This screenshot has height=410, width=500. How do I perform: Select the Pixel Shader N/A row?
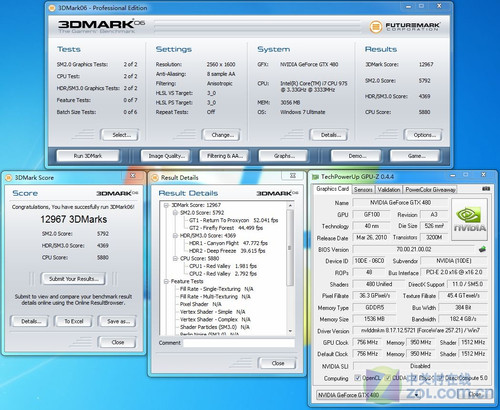tap(200, 304)
